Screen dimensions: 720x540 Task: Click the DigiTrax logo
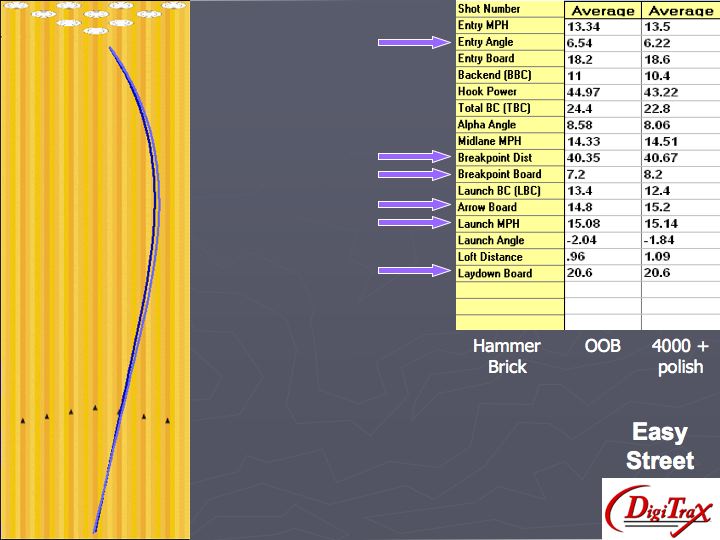pyautogui.click(x=660, y=509)
